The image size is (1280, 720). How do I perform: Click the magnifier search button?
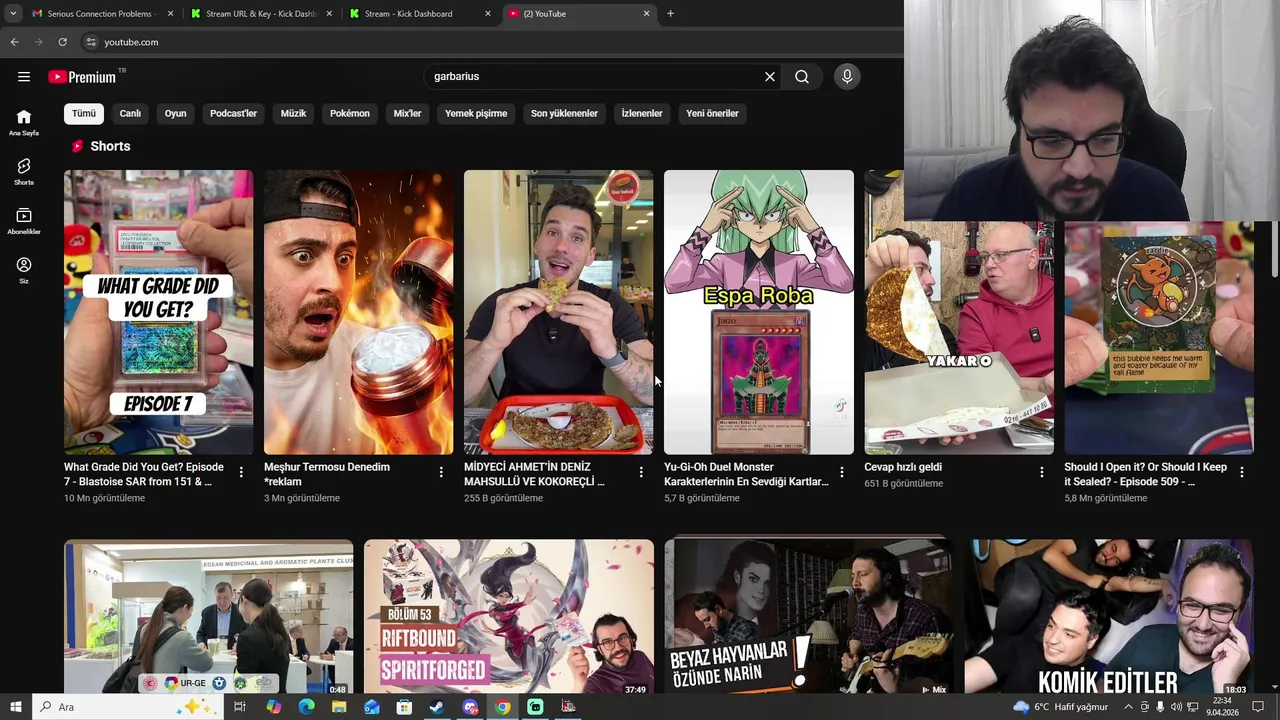click(802, 76)
